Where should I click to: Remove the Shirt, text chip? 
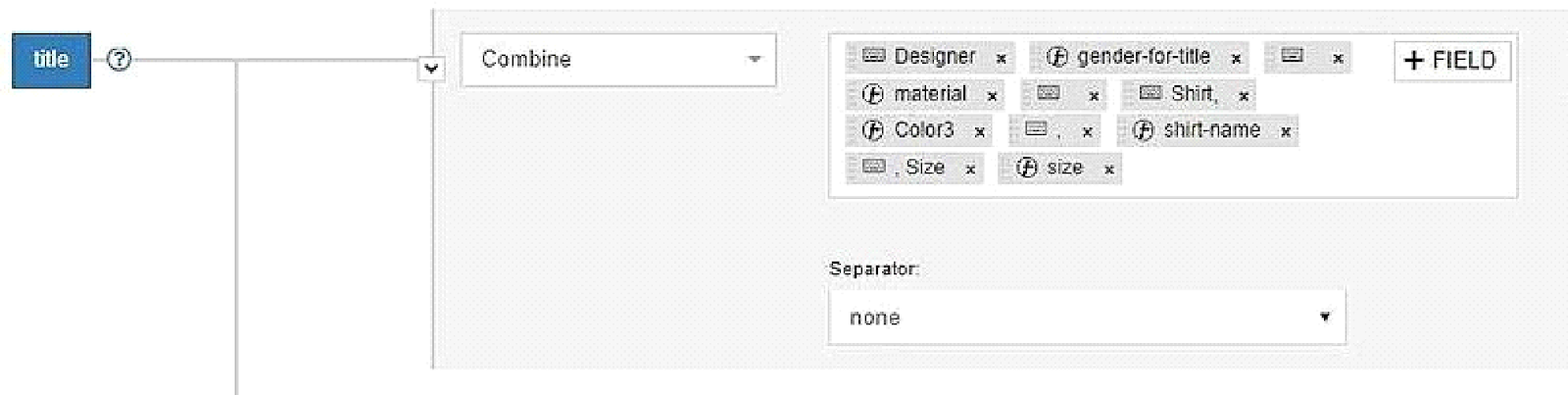(x=1243, y=96)
